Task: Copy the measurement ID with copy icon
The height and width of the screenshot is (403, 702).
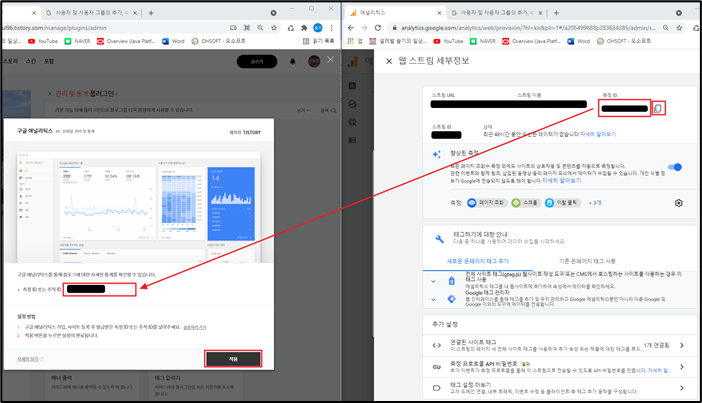Action: [658, 108]
